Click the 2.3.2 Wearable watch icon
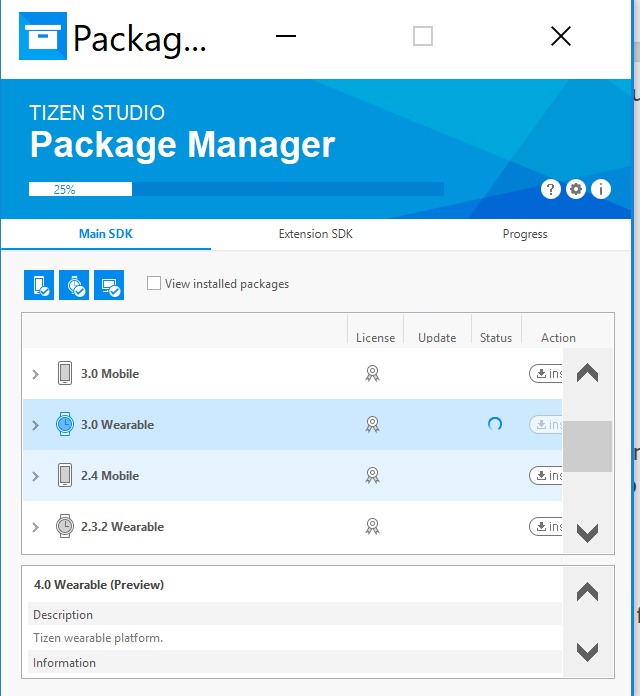The height and width of the screenshot is (696, 640). pos(65,526)
